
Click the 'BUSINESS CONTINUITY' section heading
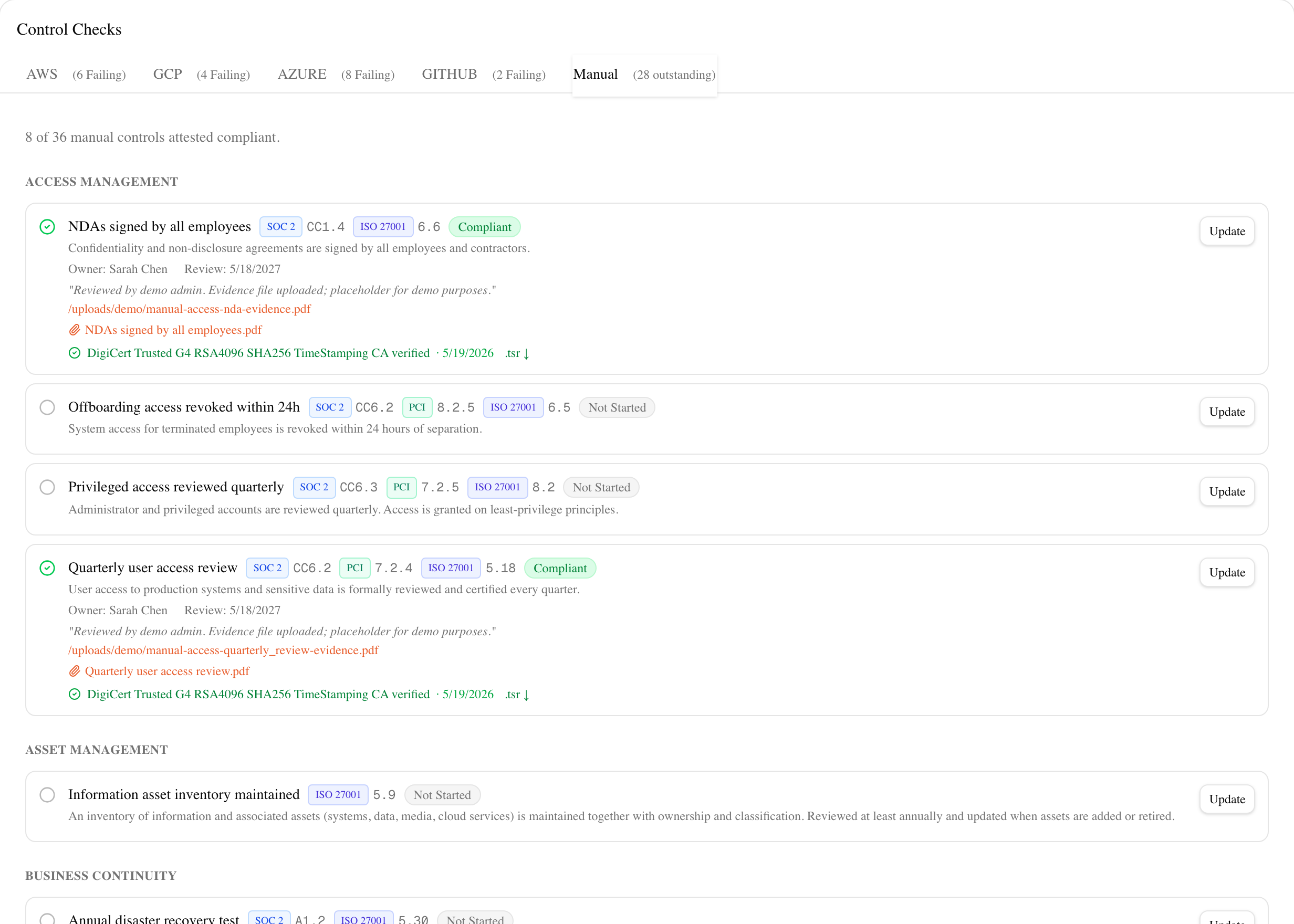101,876
